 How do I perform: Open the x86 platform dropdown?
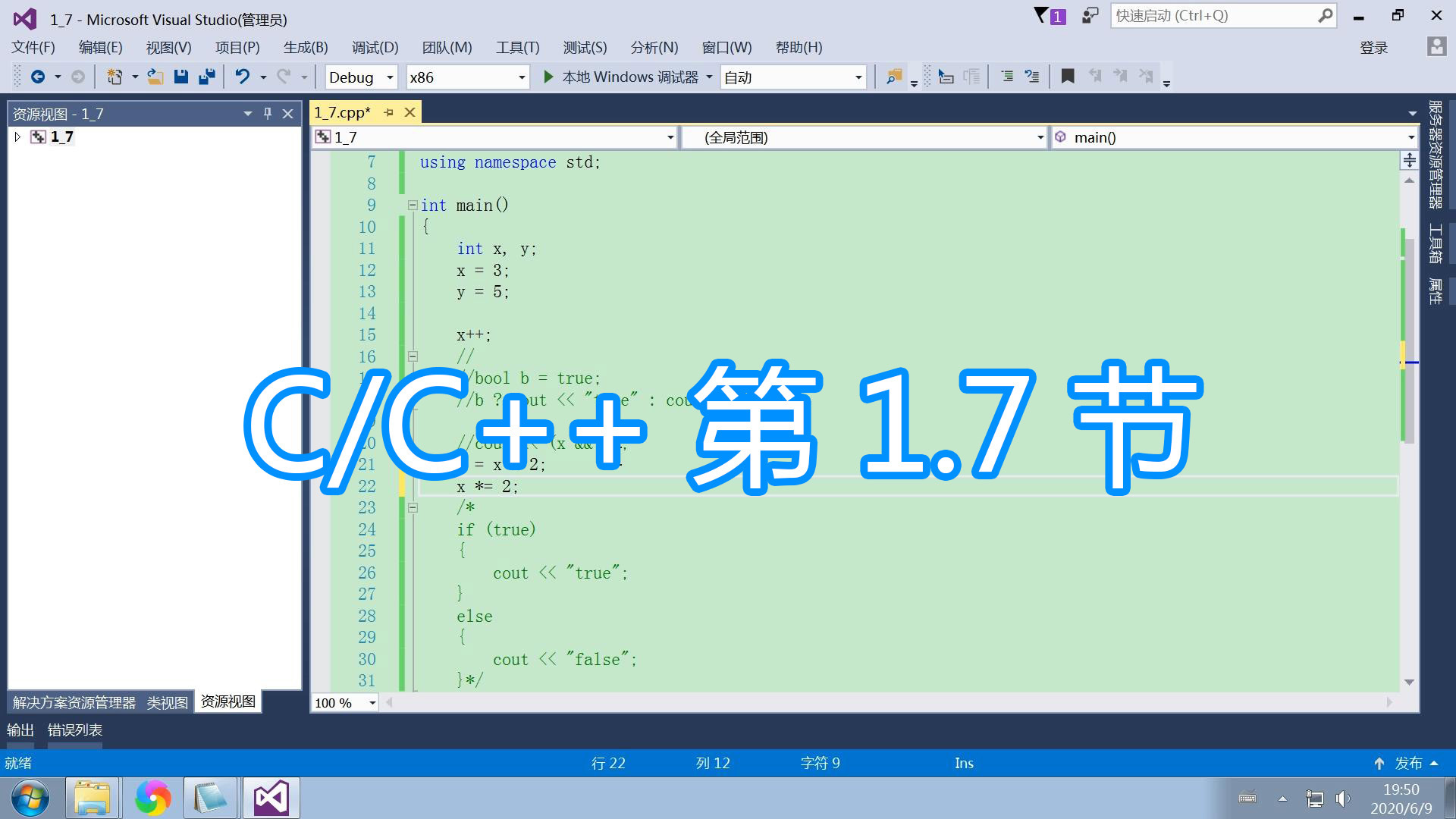click(x=520, y=77)
